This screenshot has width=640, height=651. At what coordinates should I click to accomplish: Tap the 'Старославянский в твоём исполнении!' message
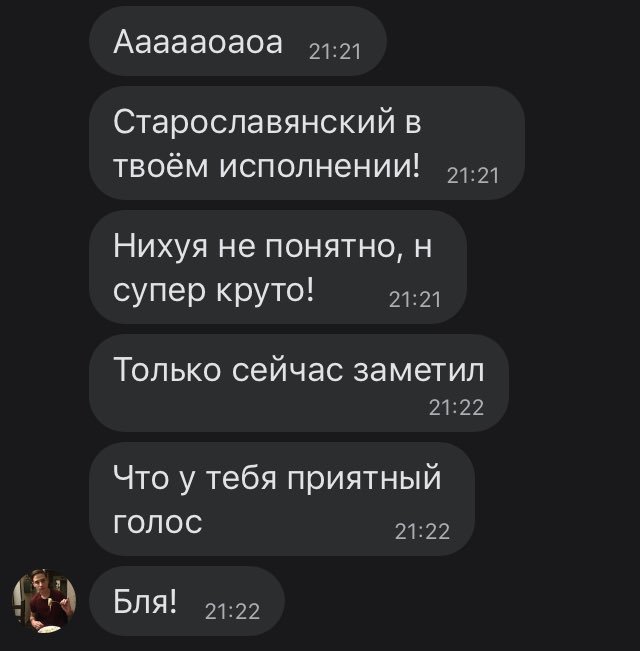click(x=307, y=143)
